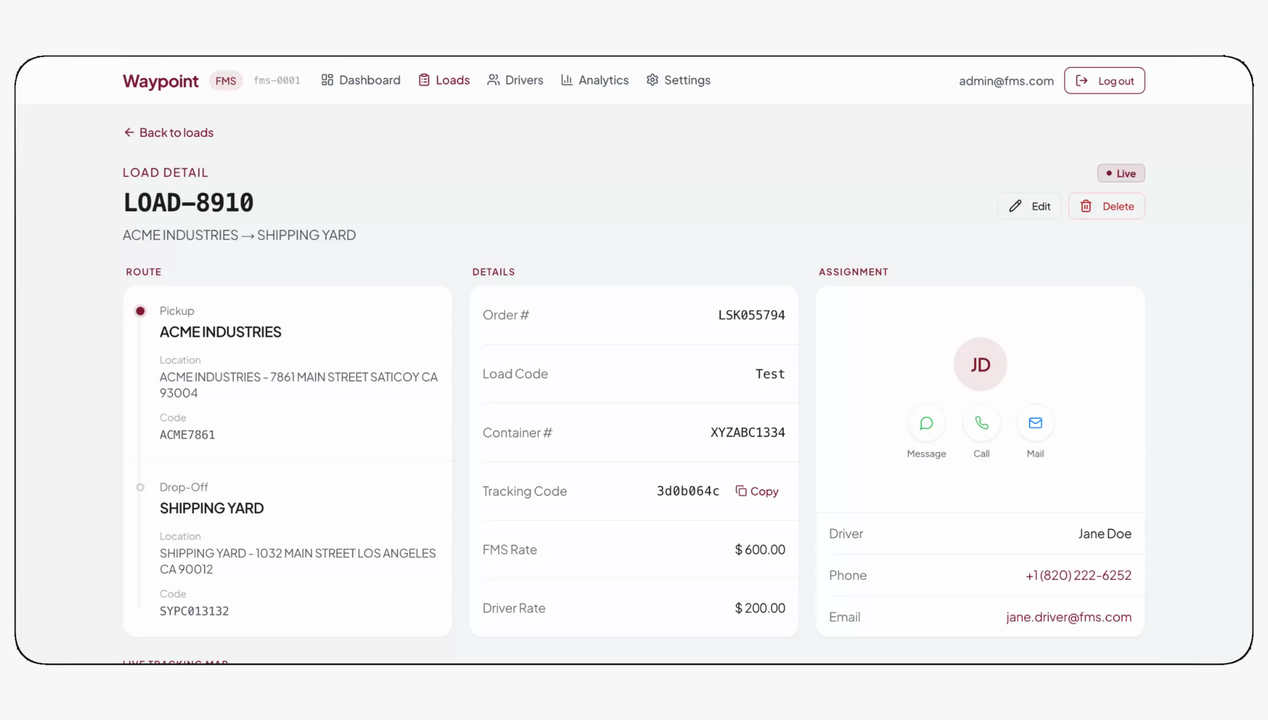Copy the tracking code
The width and height of the screenshot is (1268, 720).
(x=757, y=491)
